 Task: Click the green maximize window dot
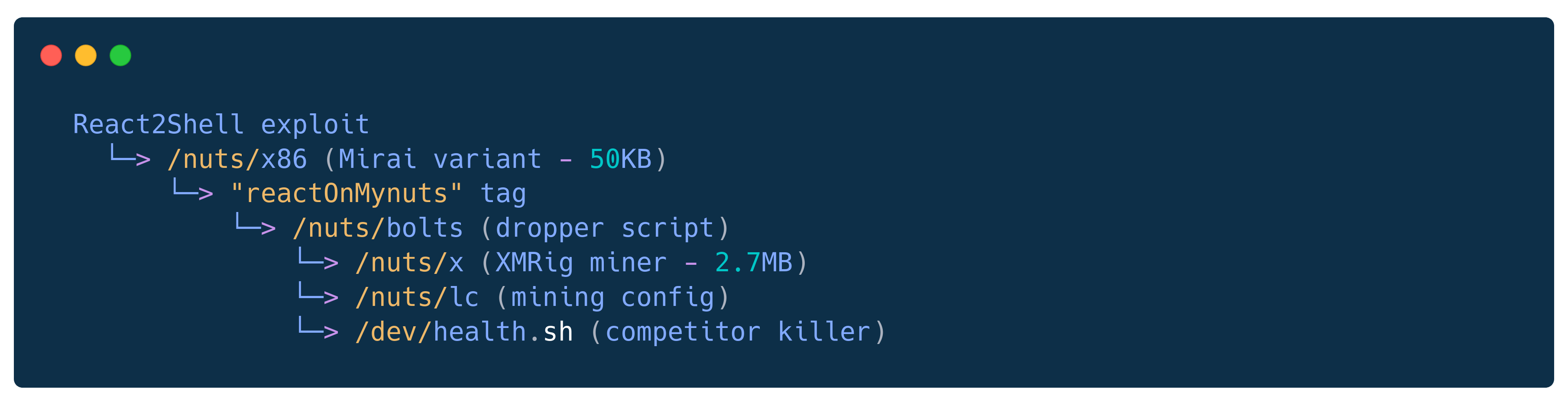point(120,55)
